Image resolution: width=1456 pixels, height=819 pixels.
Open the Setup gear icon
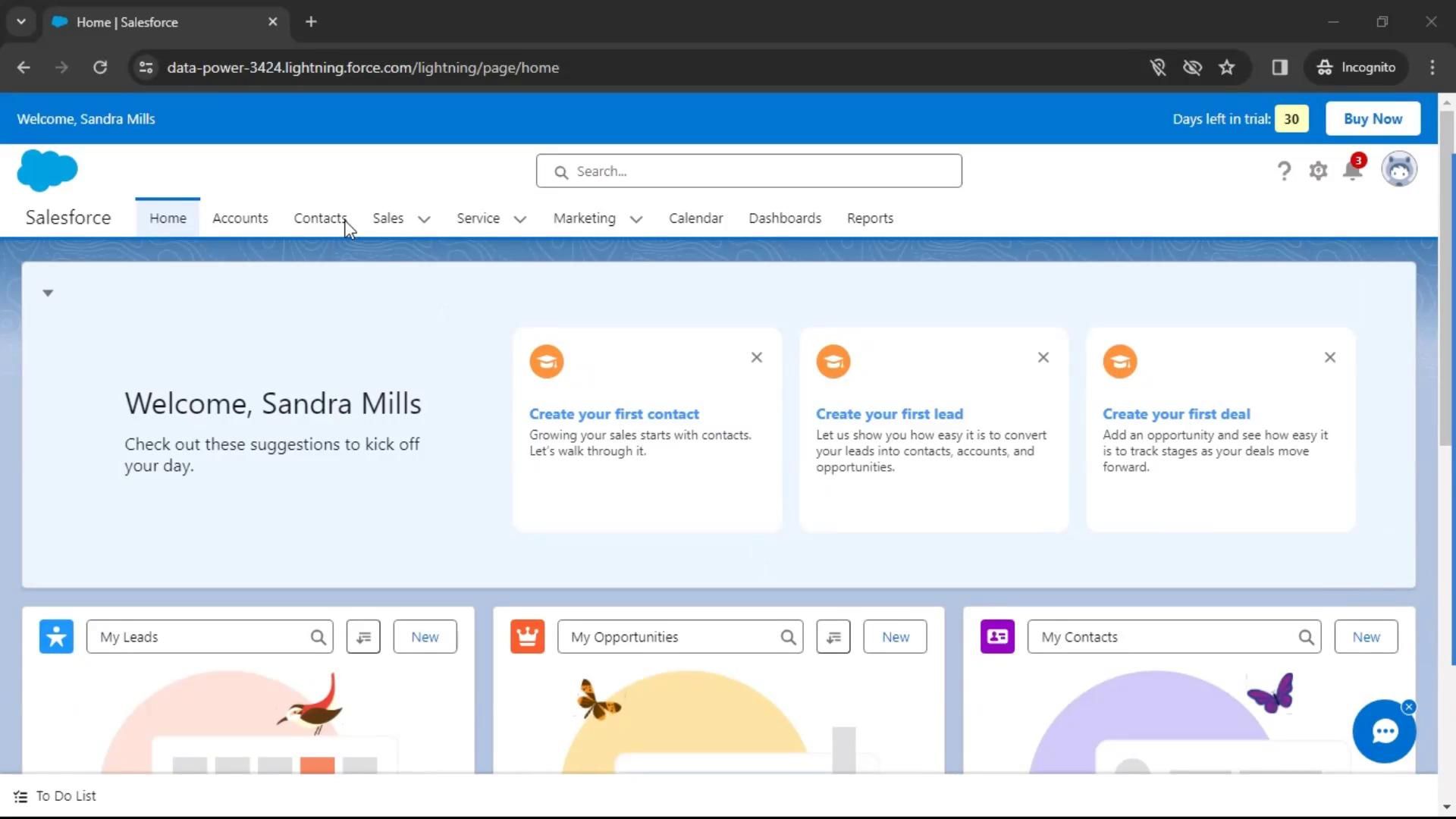(1318, 171)
